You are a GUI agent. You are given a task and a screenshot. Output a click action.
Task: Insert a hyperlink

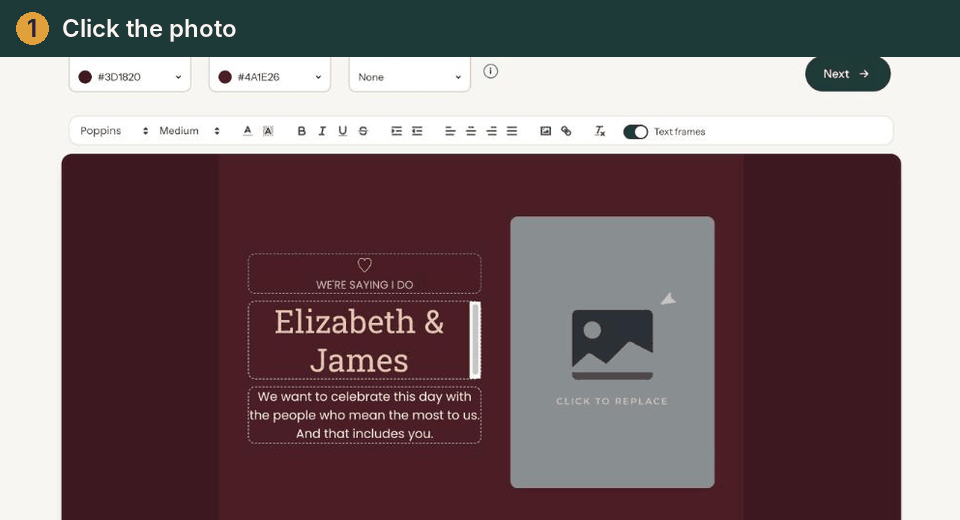pyautogui.click(x=566, y=131)
